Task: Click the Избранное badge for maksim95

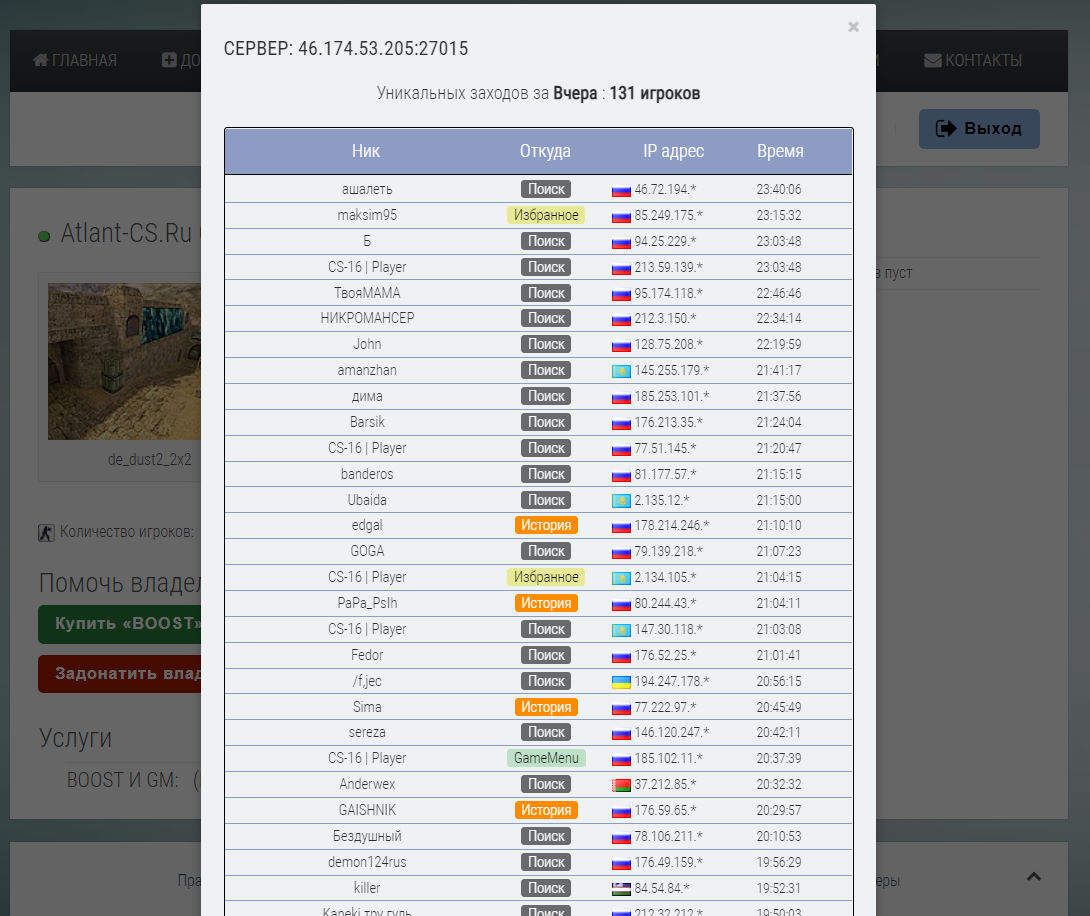Action: pos(546,215)
